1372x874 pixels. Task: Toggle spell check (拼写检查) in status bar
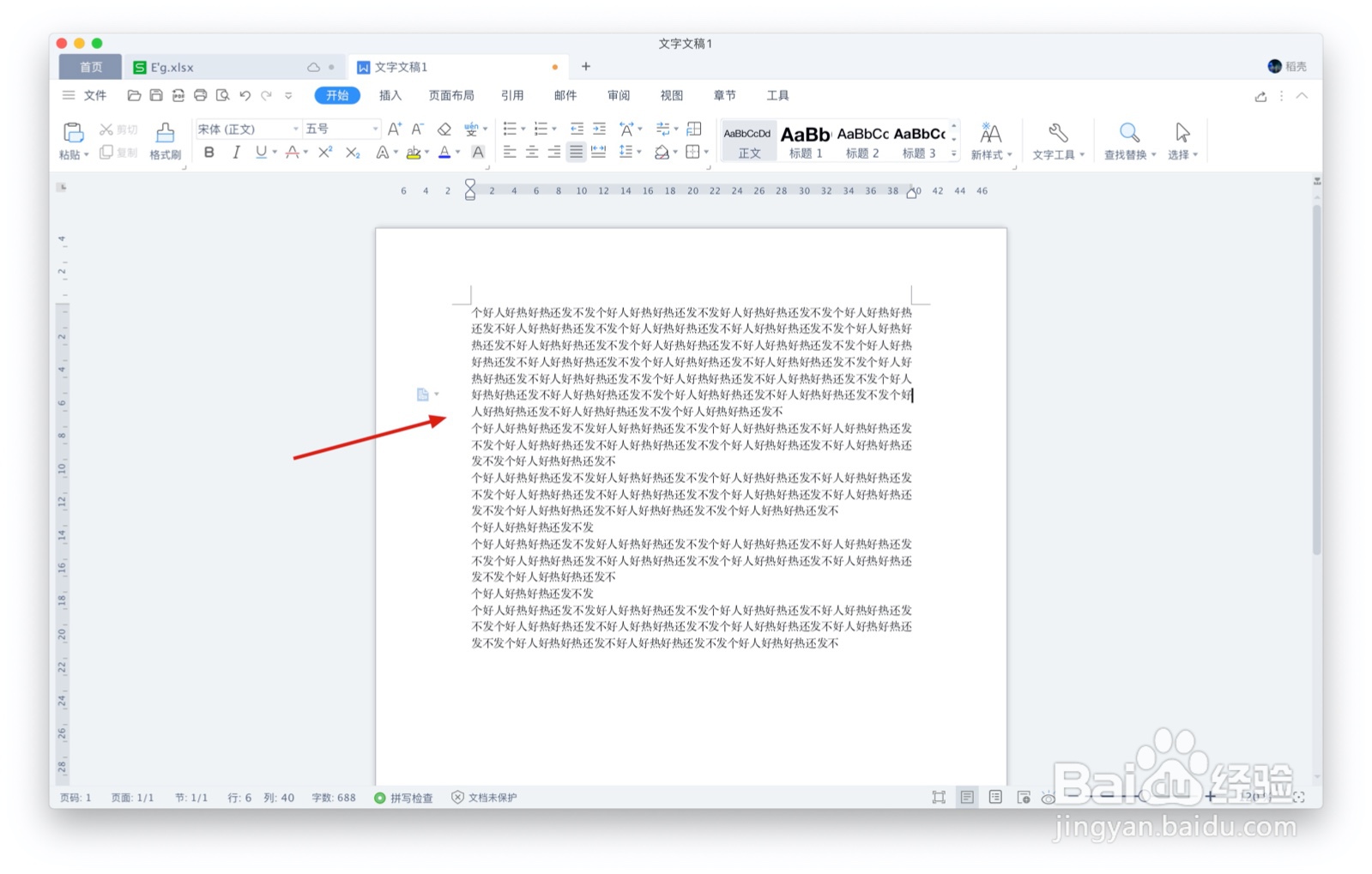pos(403,798)
